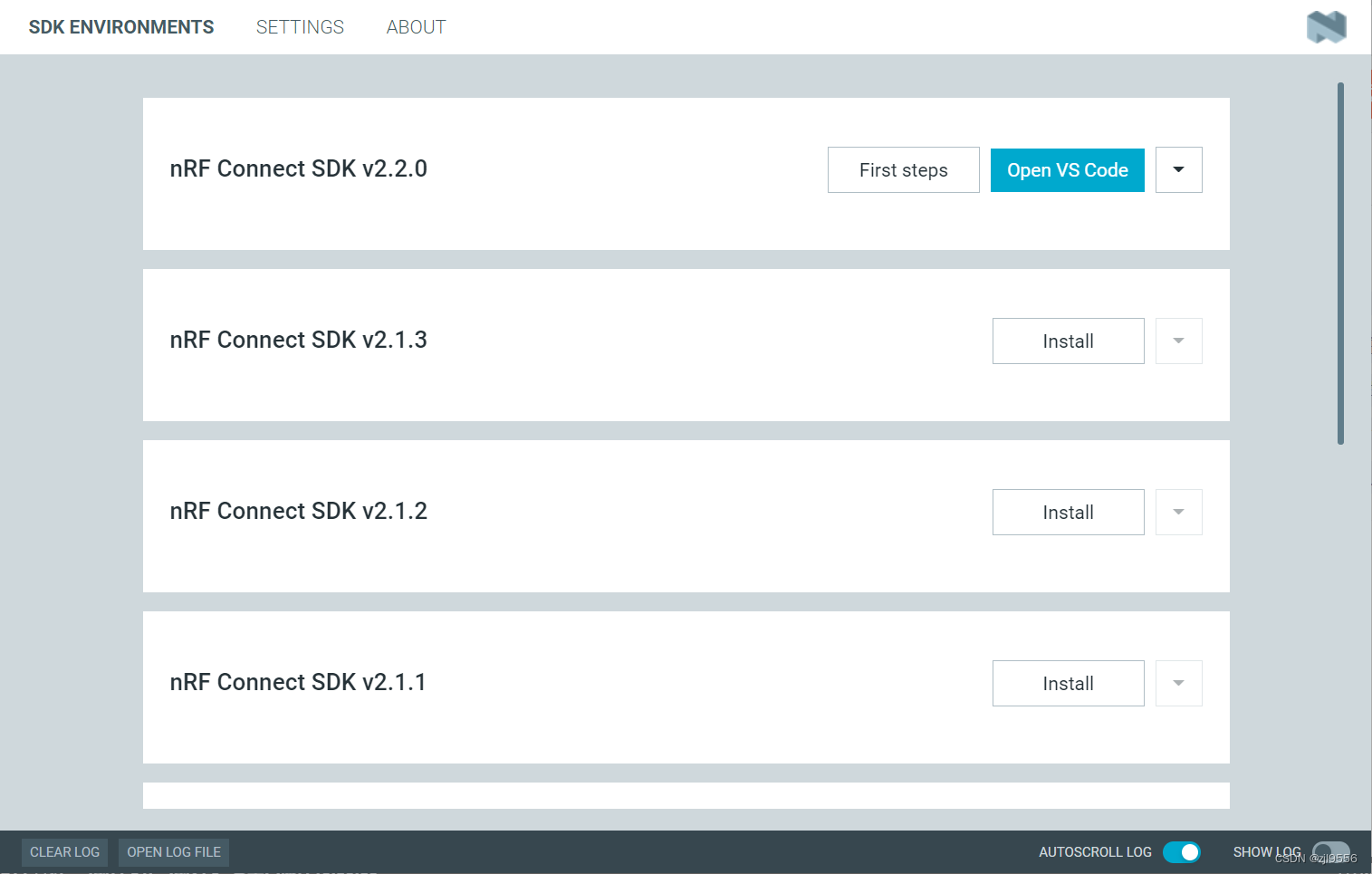The height and width of the screenshot is (874, 1372).
Task: Expand dropdown arrow for SDK v2.2.0
Action: coord(1179,170)
